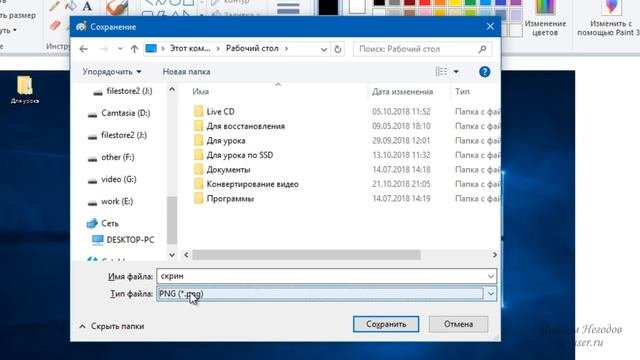Open the 'Упорядочить' menu
Screen dimensions: 640x360
[x=112, y=72]
